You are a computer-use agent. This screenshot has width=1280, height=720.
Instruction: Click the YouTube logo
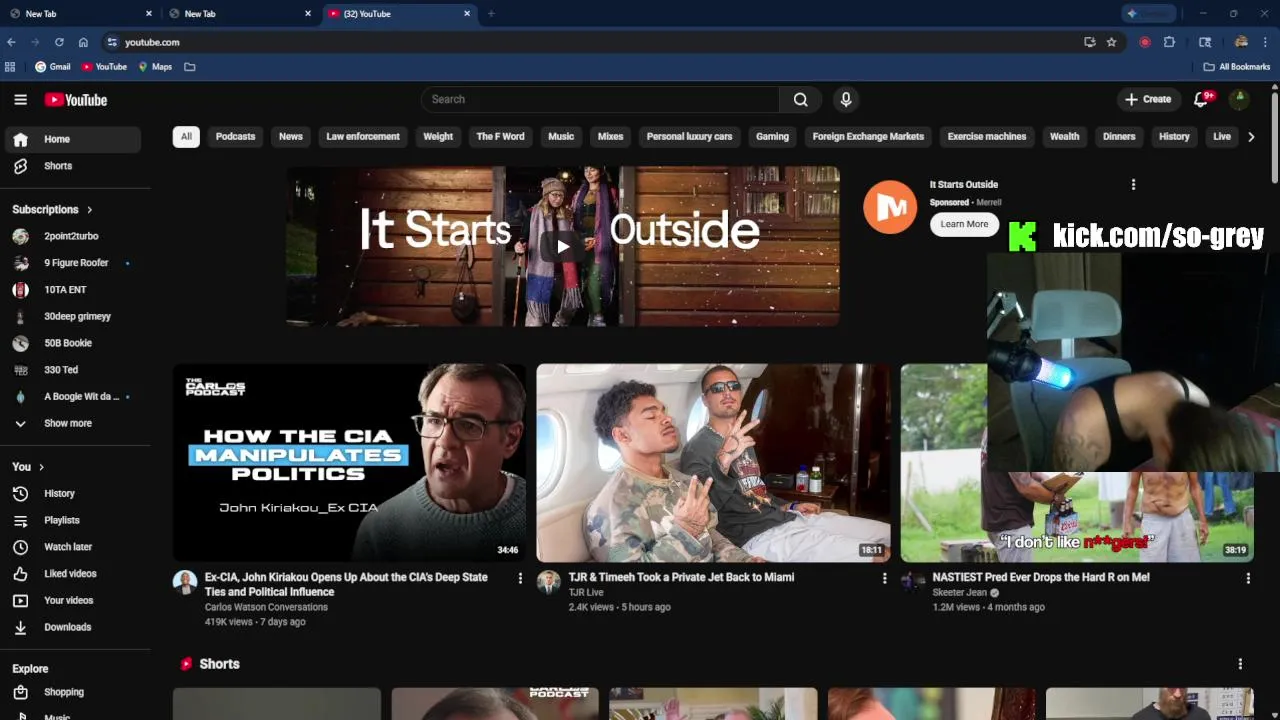[76, 100]
